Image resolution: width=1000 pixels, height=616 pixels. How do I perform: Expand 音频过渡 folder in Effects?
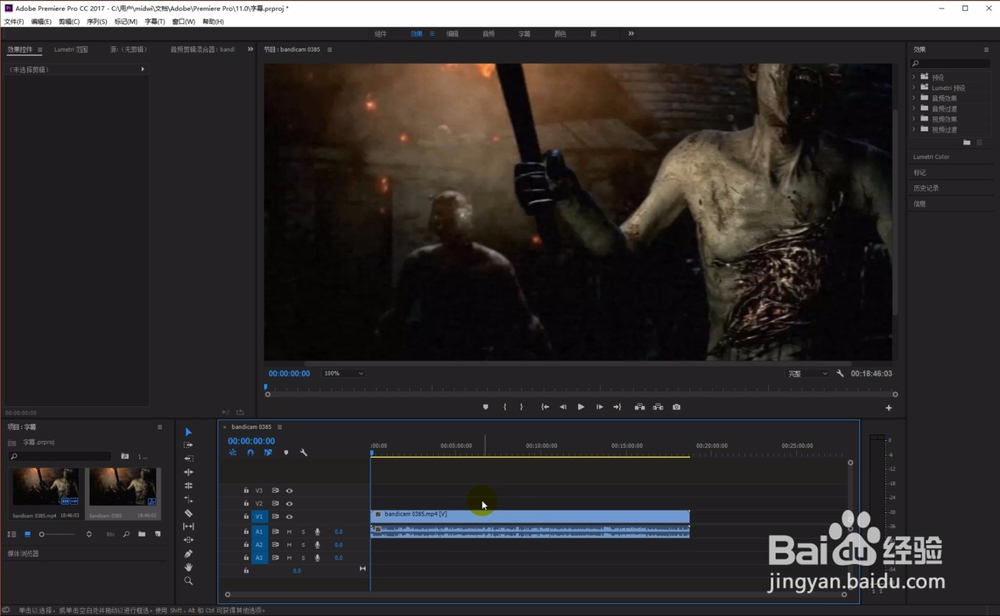pyautogui.click(x=914, y=109)
